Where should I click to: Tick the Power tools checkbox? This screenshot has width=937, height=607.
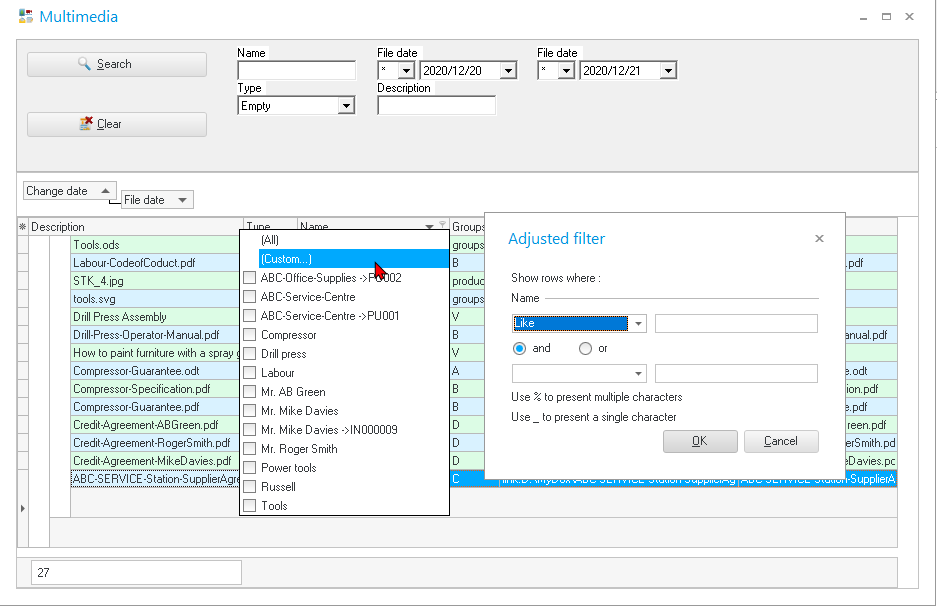[250, 468]
